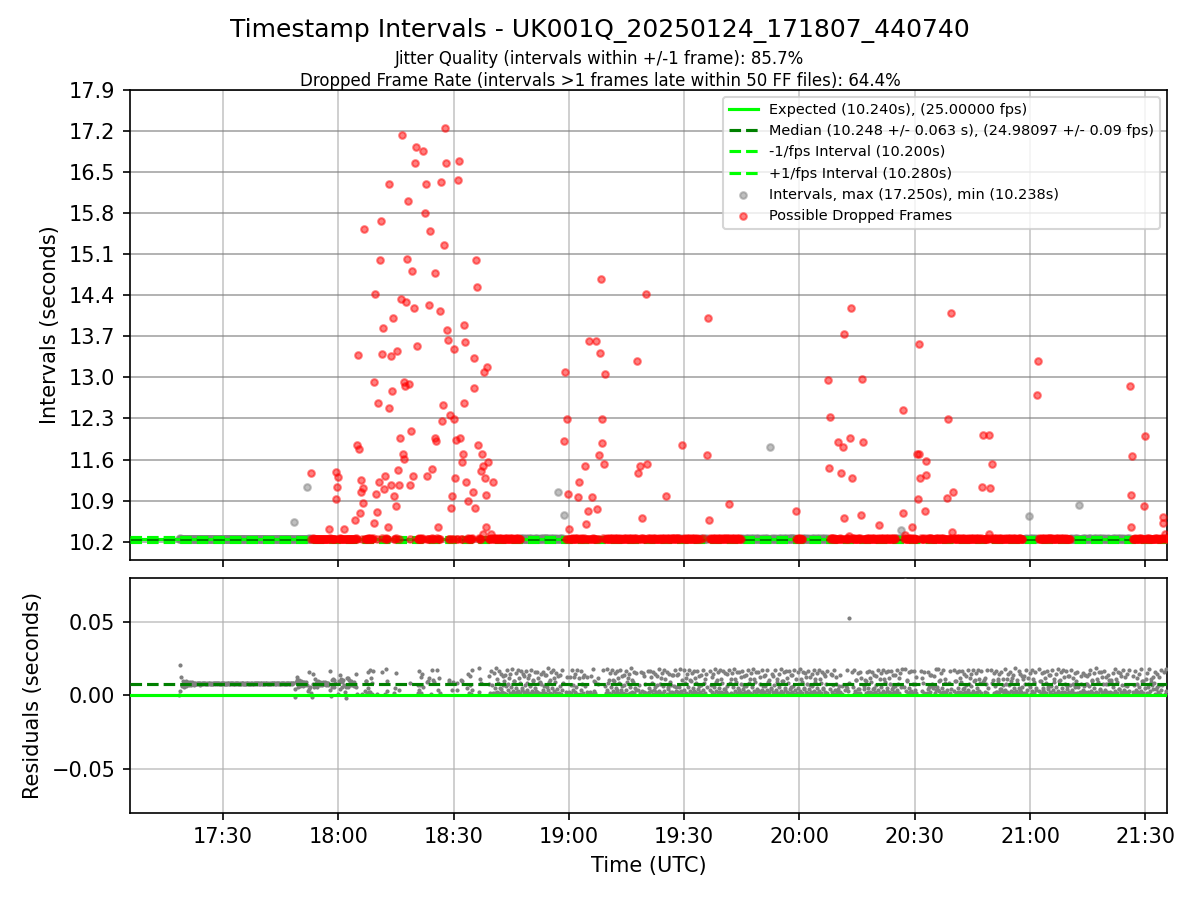1200x900 pixels.
Task: Click the 21:00 time tick label
Action: tap(1030, 835)
